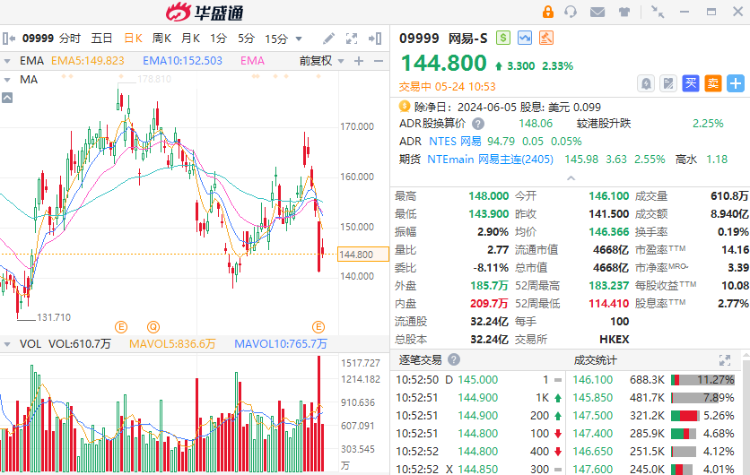Open the mail messages icon
750x475 pixels.
click(x=597, y=12)
